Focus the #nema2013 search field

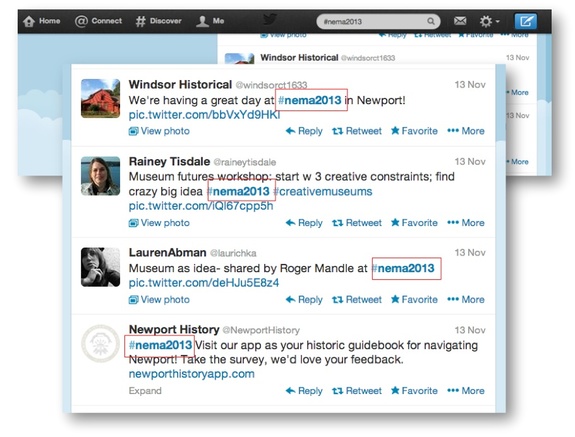(378, 22)
